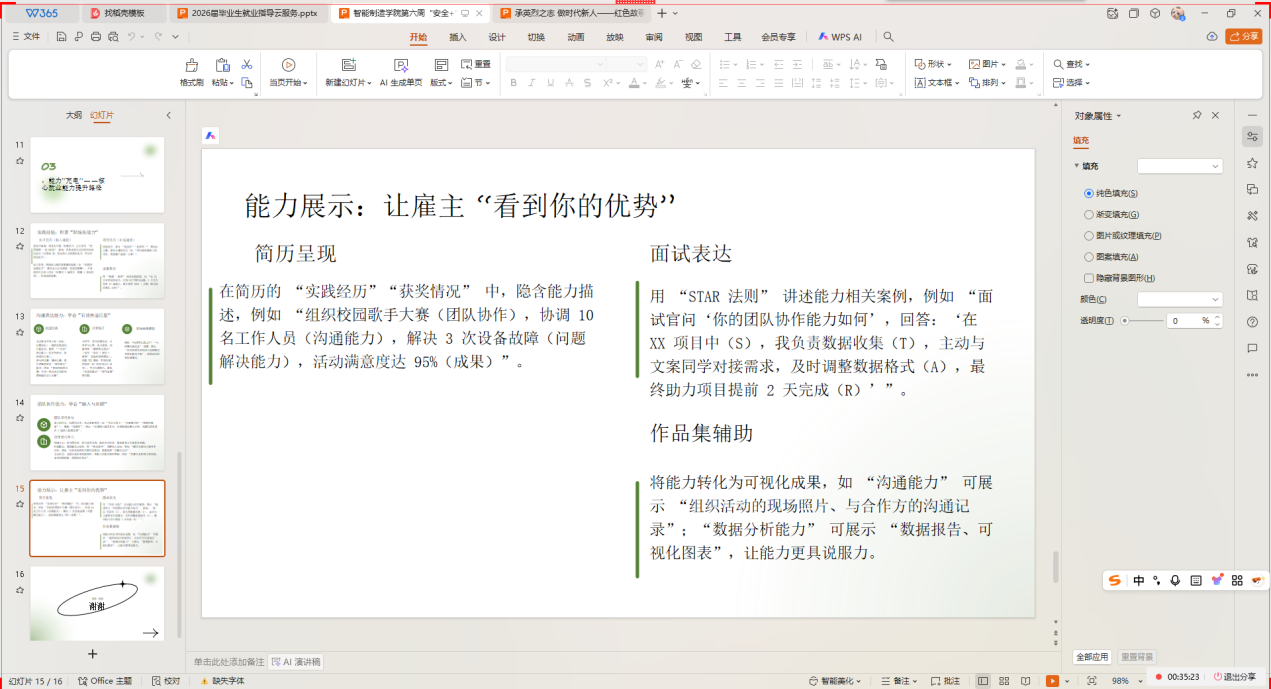1271x689 pixels.
Task: Click the 重置 reset layout button
Action: [x=475, y=64]
